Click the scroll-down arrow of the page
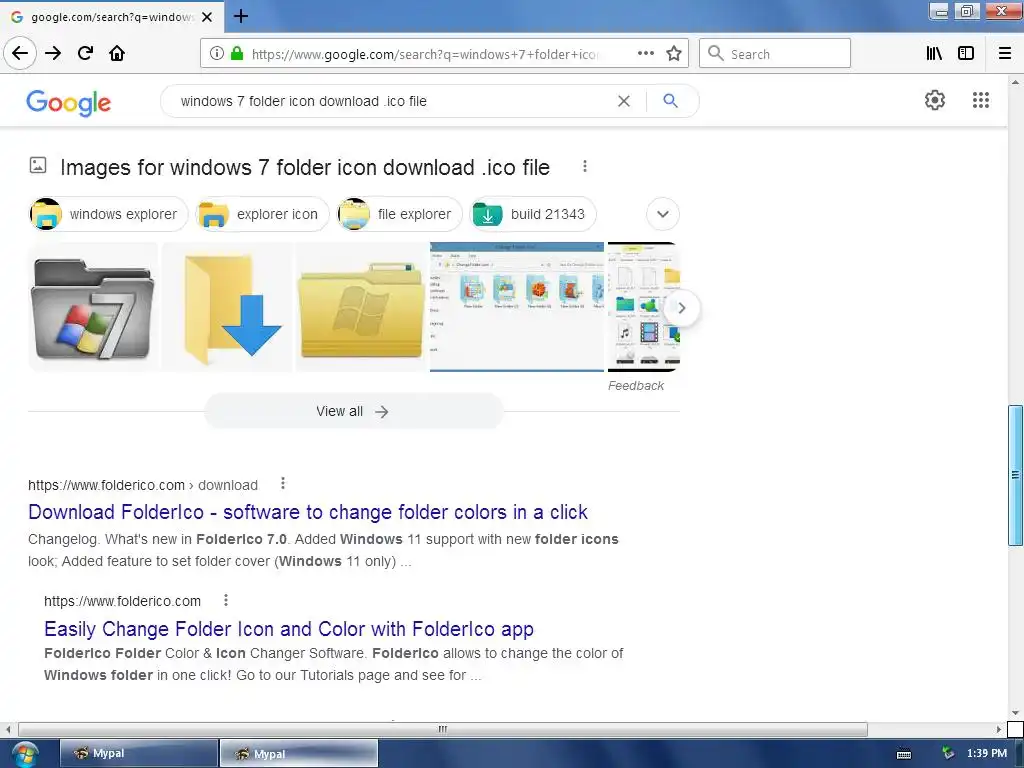This screenshot has width=1024, height=768. click(x=1015, y=713)
